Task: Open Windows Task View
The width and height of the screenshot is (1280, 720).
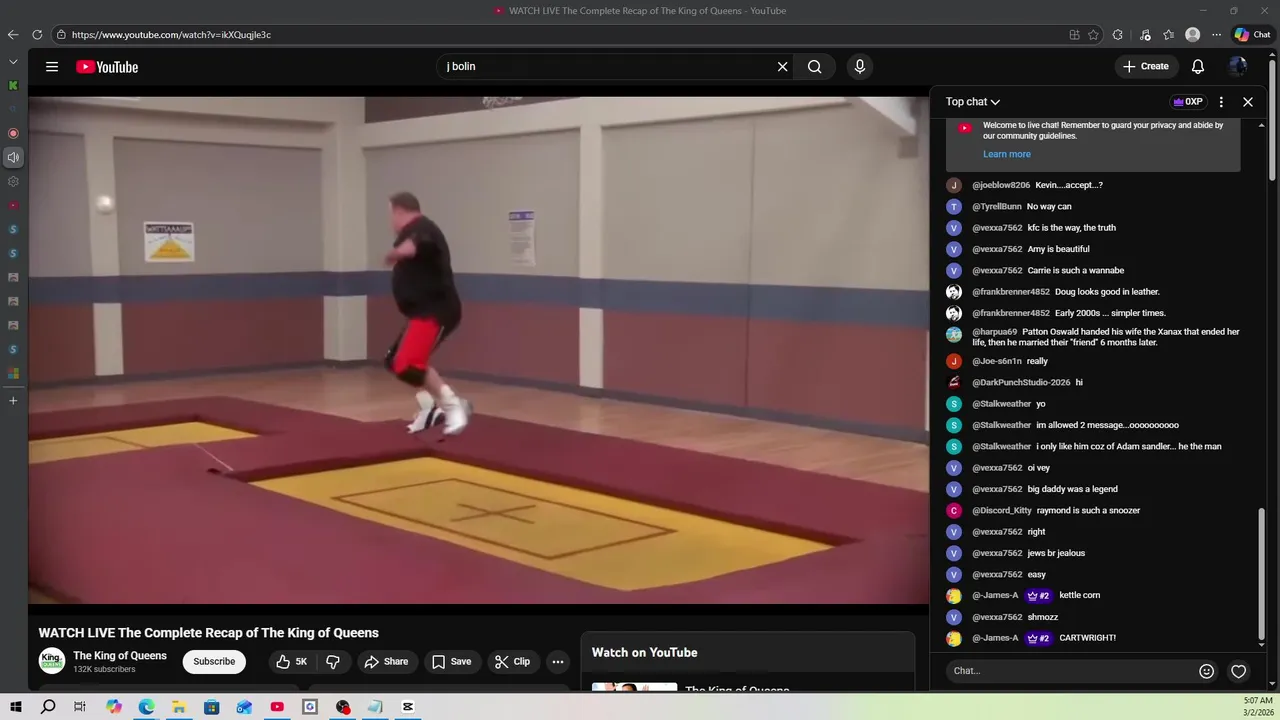Action: pyautogui.click(x=80, y=707)
